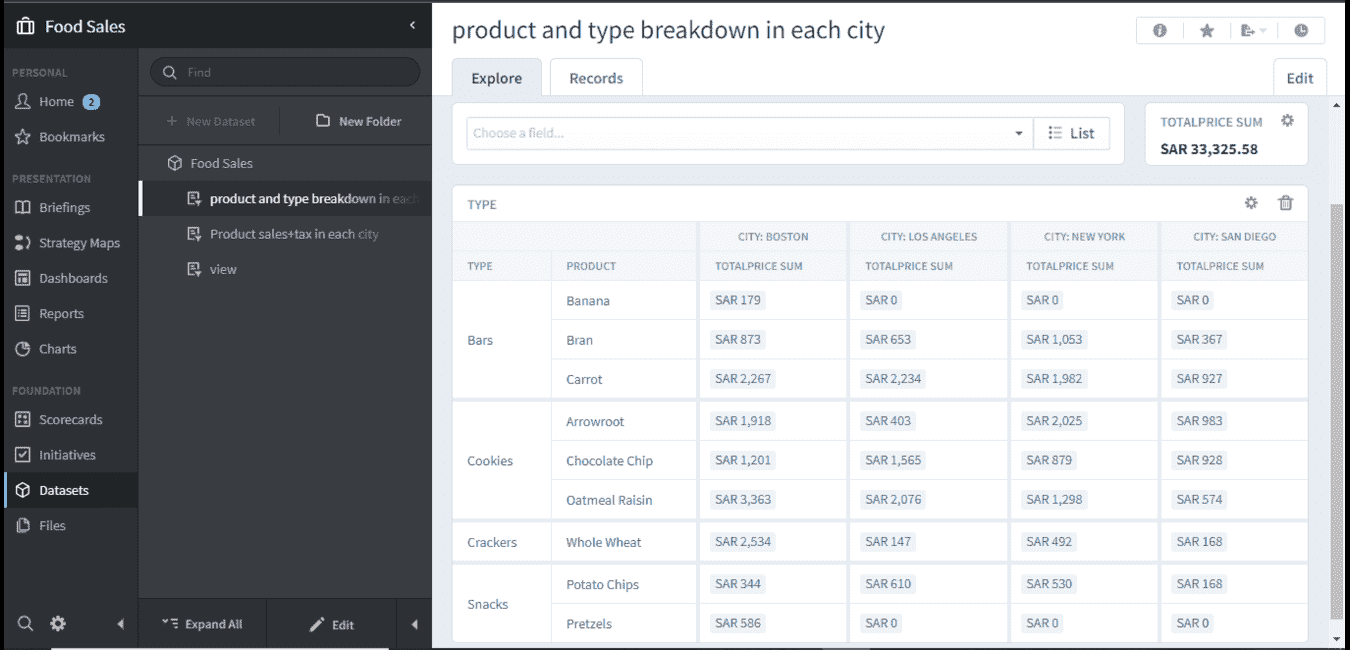
Task: Bookmark this view with the star icon
Action: coord(1207,31)
